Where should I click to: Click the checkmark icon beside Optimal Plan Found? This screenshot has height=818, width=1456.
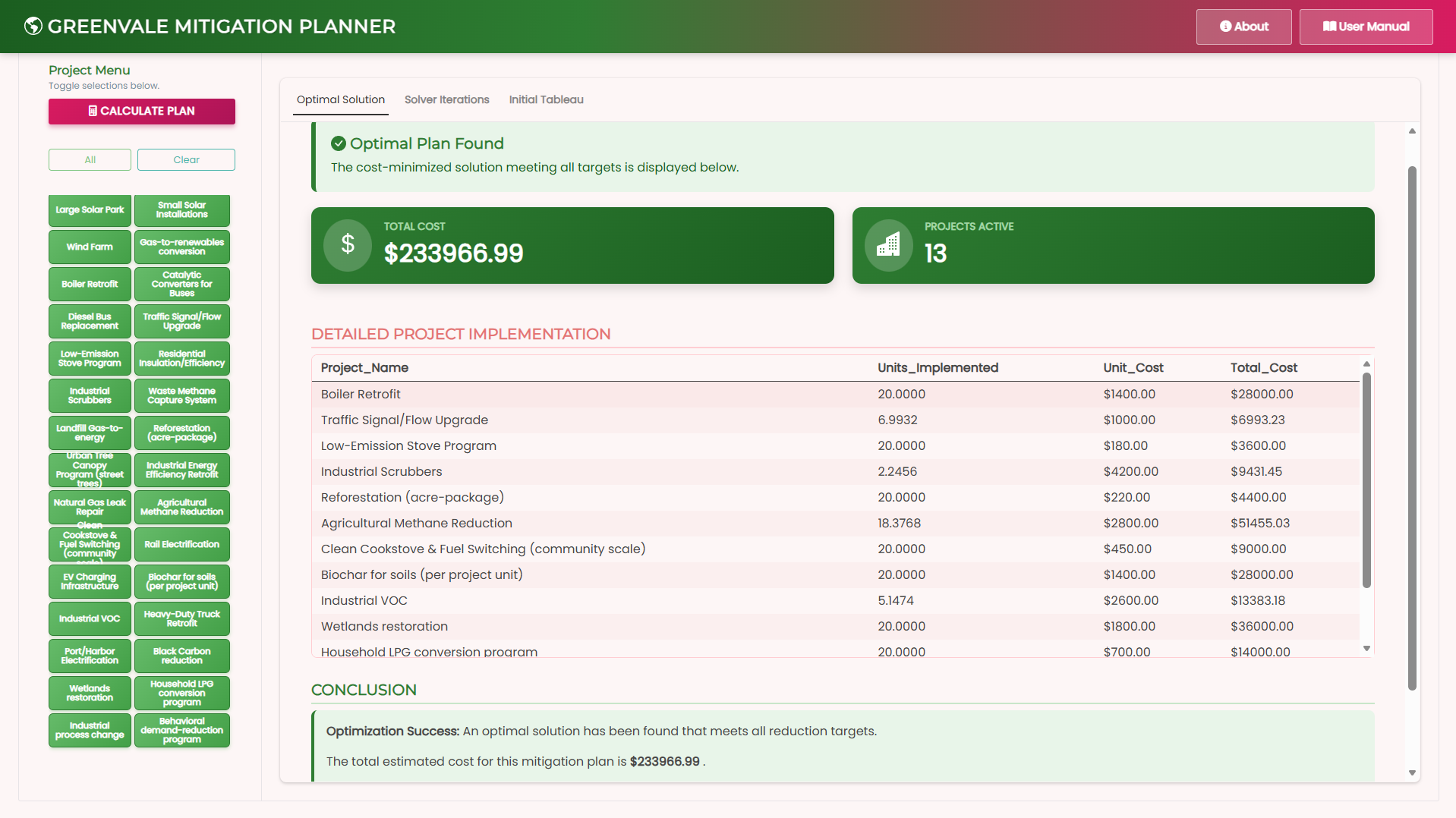[339, 143]
